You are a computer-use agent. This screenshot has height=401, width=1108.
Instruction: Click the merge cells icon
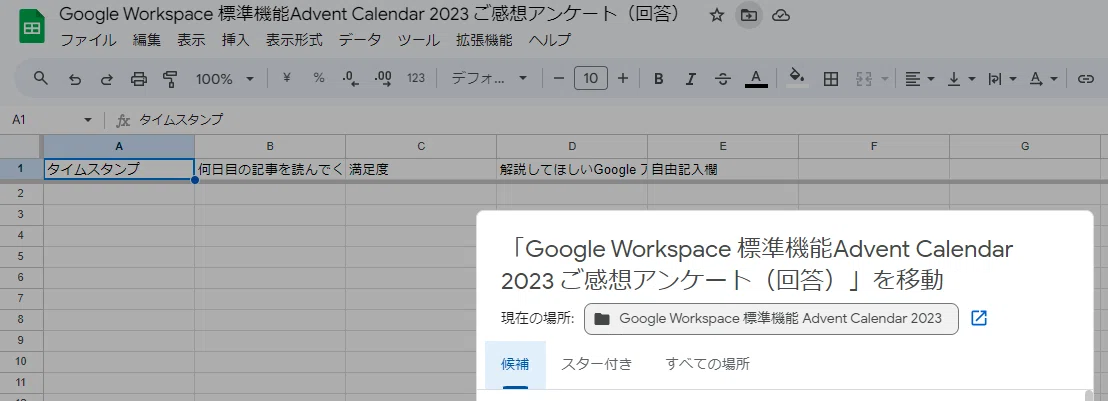[x=864, y=79]
